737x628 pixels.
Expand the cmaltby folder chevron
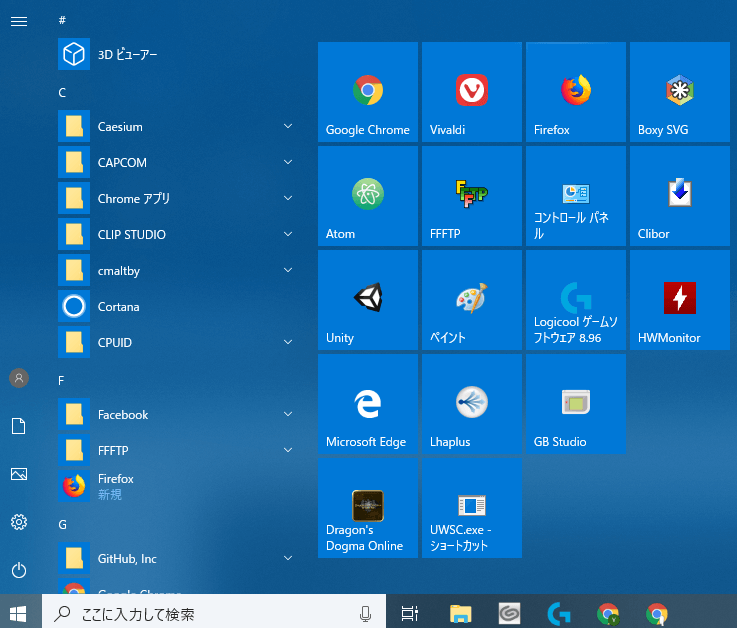tap(288, 270)
